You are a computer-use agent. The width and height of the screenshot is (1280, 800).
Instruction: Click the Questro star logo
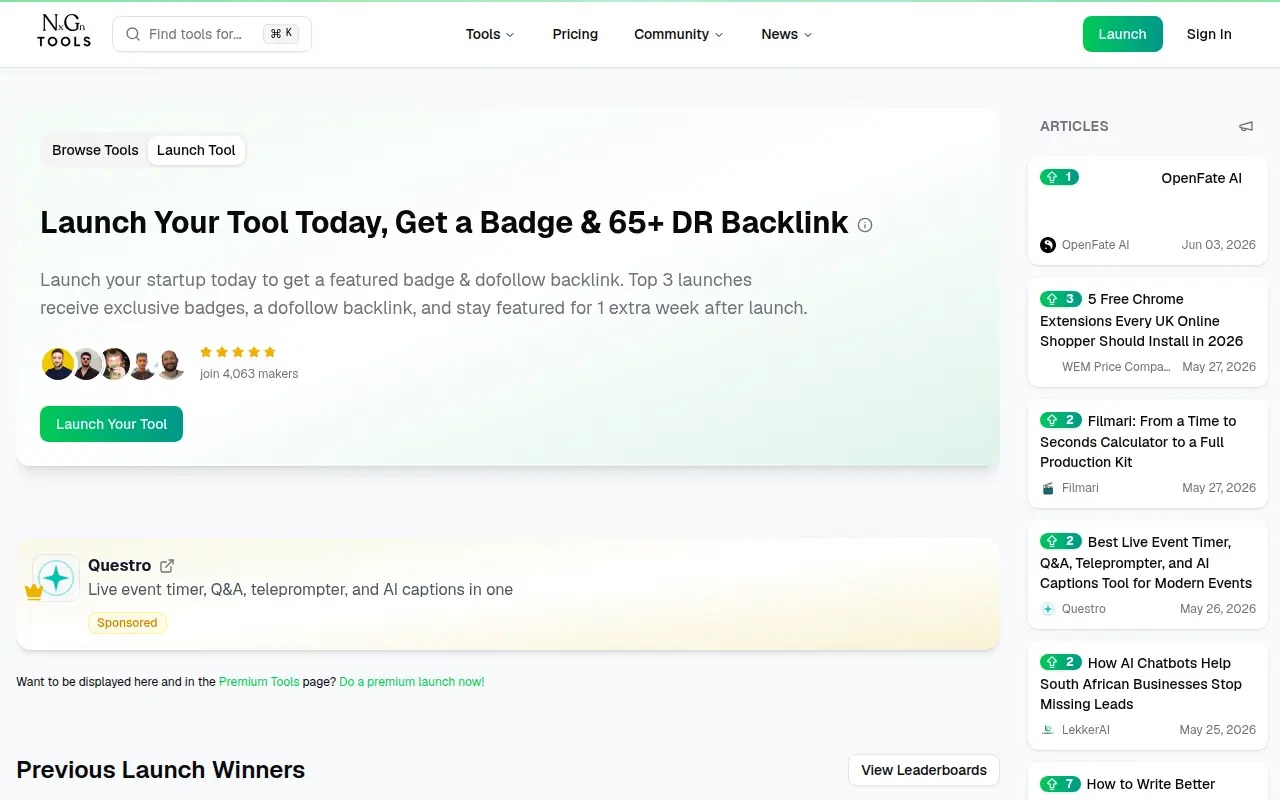pos(56,578)
